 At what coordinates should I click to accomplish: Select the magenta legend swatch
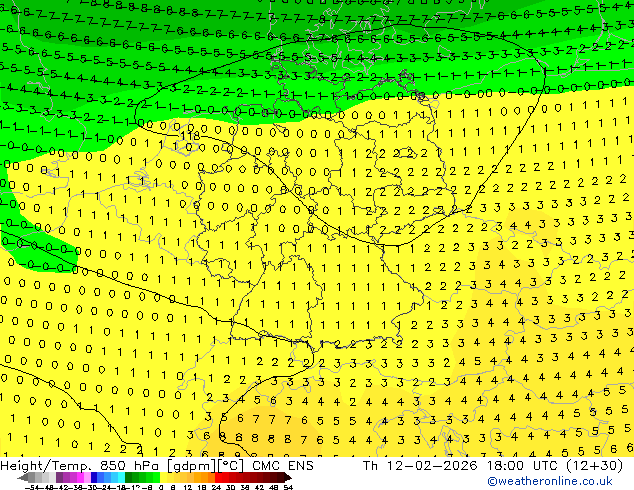pos(80,477)
